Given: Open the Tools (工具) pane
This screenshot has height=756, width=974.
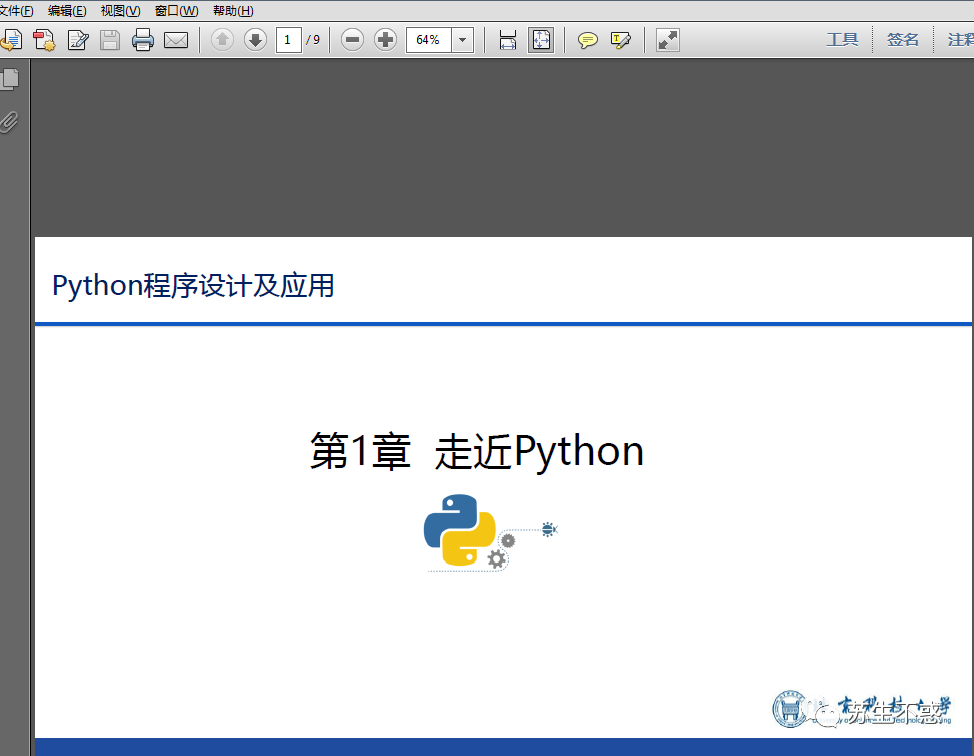Looking at the screenshot, I should [842, 40].
